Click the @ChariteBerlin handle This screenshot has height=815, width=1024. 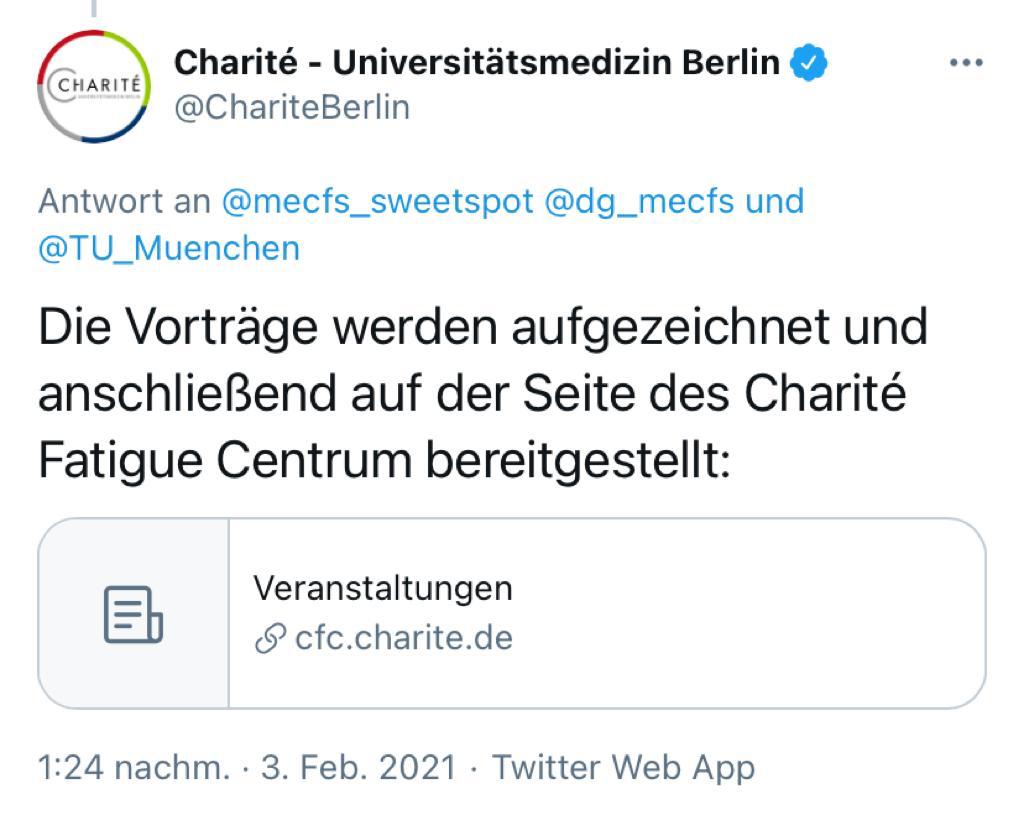[292, 107]
